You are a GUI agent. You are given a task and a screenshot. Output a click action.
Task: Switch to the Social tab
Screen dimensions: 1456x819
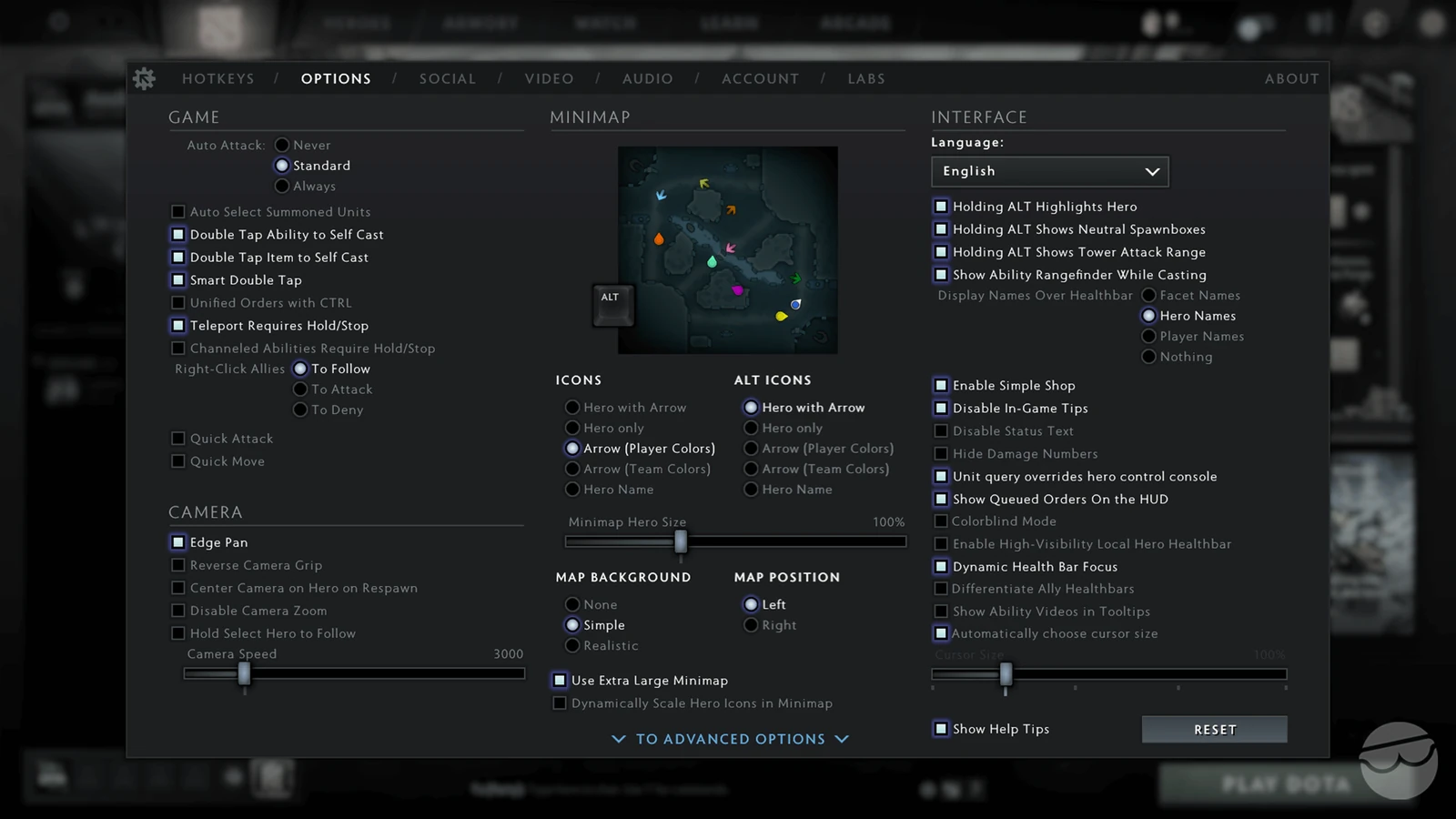(x=448, y=79)
